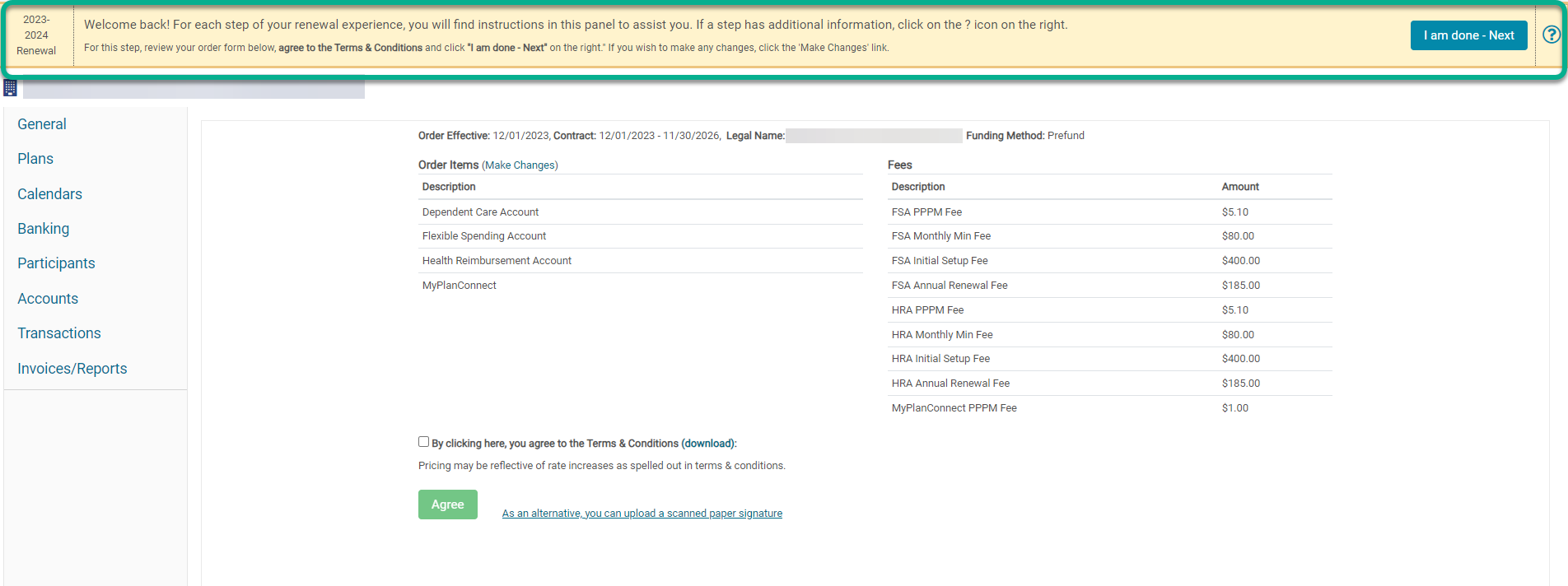Click the Flexible Spending Account order item
The image size is (1568, 586).
coord(641,236)
